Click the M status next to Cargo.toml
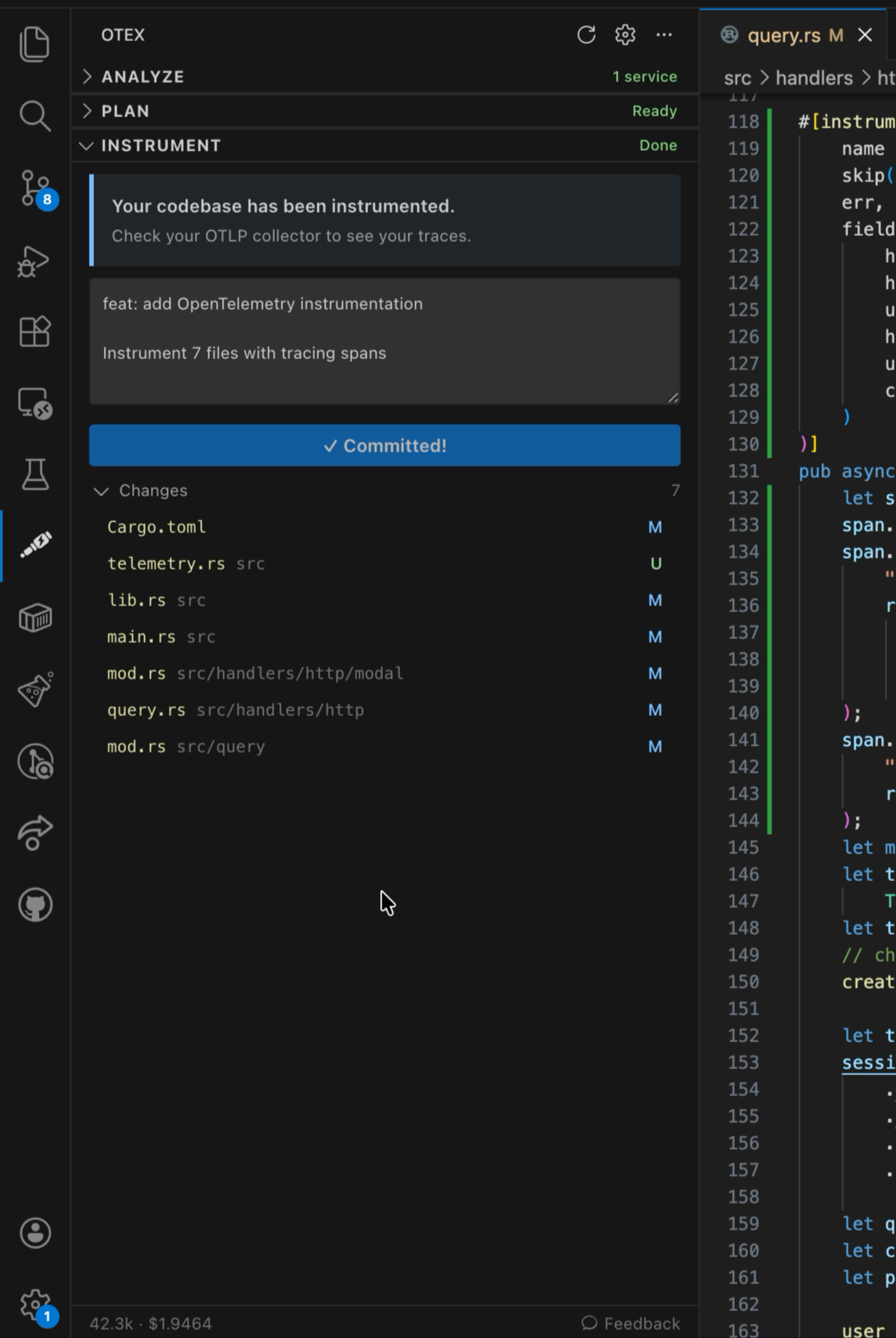This screenshot has height=1338, width=896. 655,527
